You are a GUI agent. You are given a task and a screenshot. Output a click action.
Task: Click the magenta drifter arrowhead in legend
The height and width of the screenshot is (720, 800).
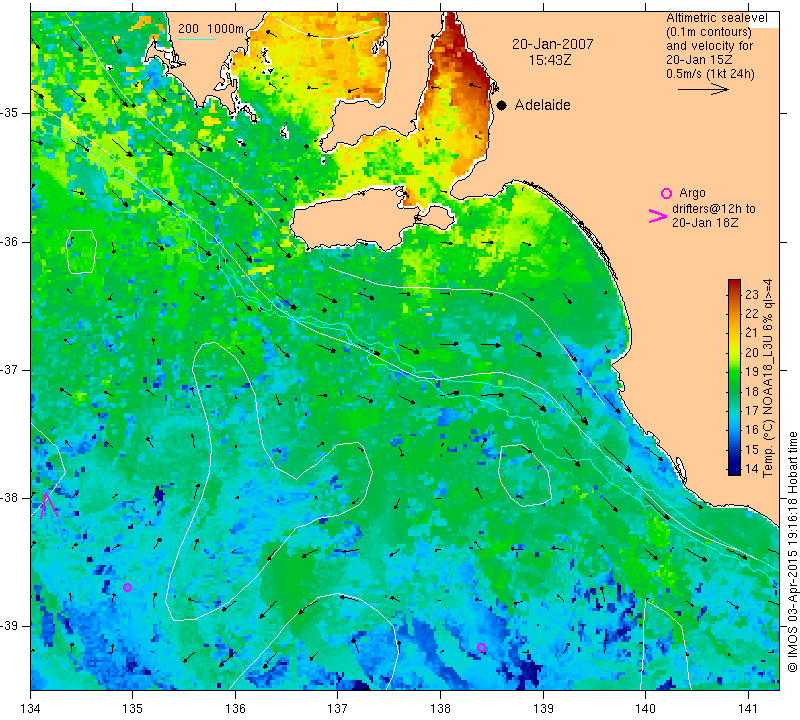coord(658,216)
